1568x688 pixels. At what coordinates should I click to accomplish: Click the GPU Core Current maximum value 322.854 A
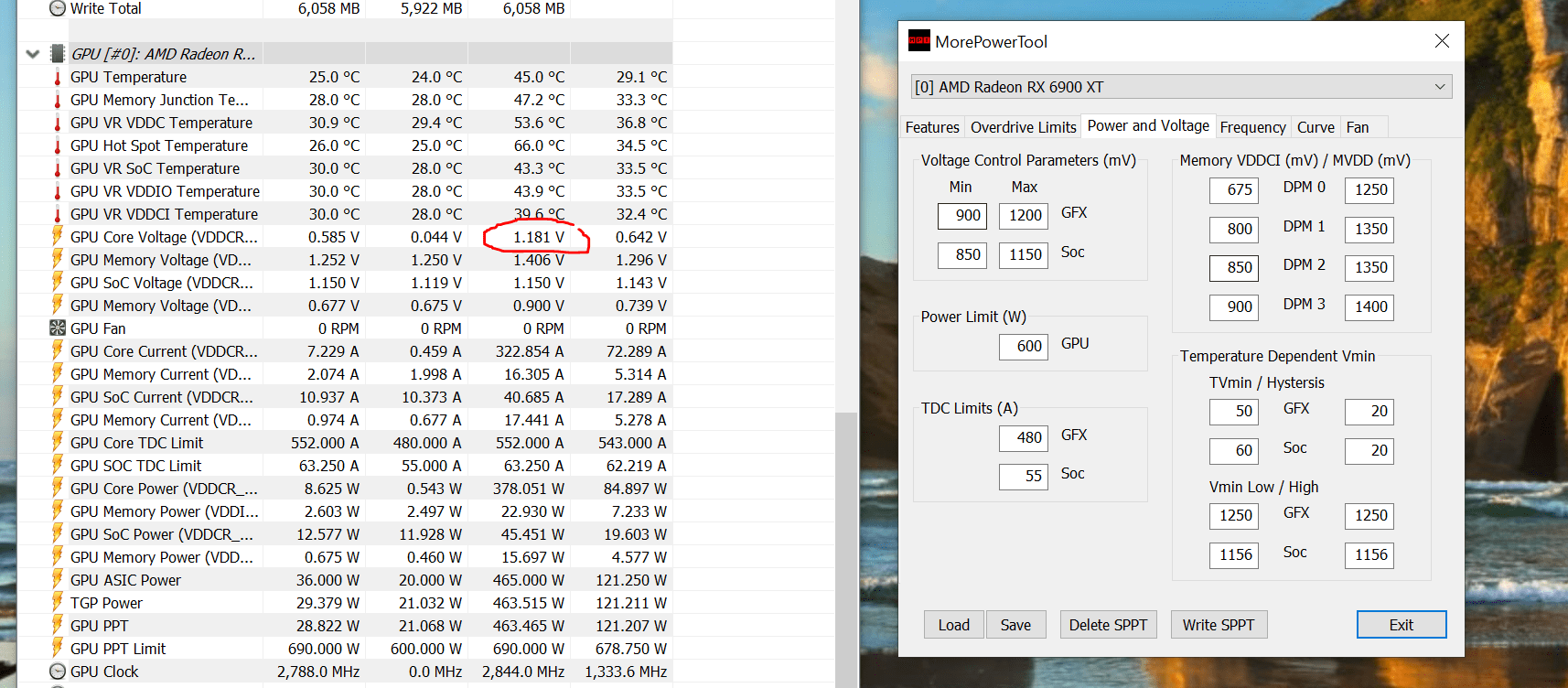pyautogui.click(x=530, y=351)
